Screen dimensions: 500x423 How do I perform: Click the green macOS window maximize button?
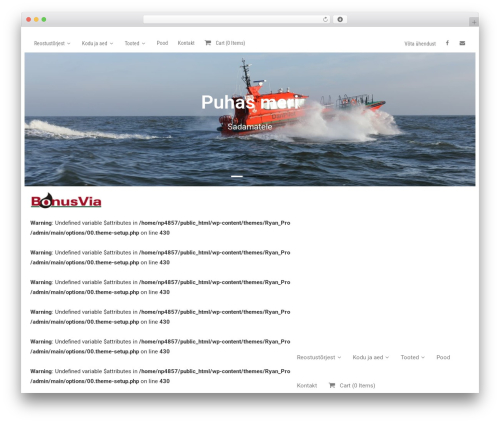(44, 19)
